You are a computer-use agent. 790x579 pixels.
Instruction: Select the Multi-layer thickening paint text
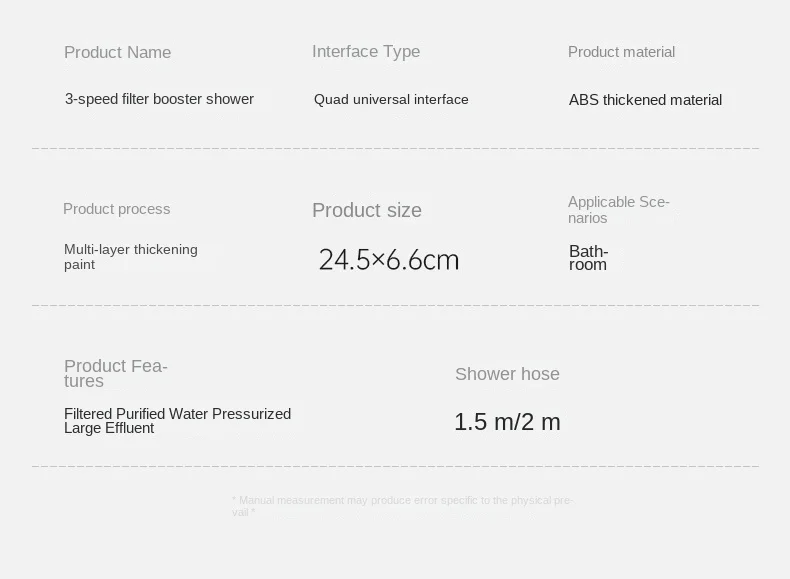click(130, 256)
